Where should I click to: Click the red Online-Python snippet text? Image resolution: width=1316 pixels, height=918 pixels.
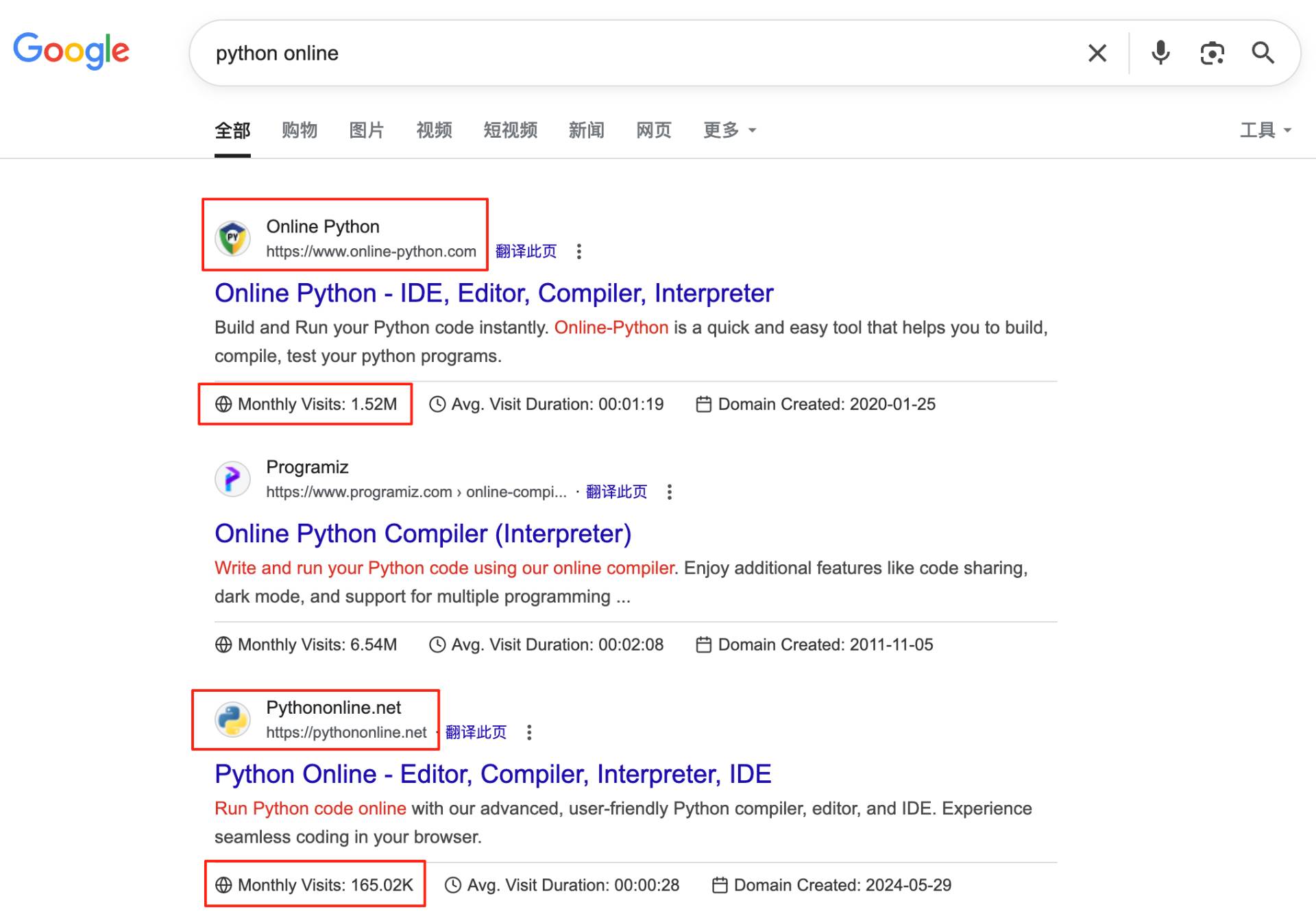pos(611,328)
